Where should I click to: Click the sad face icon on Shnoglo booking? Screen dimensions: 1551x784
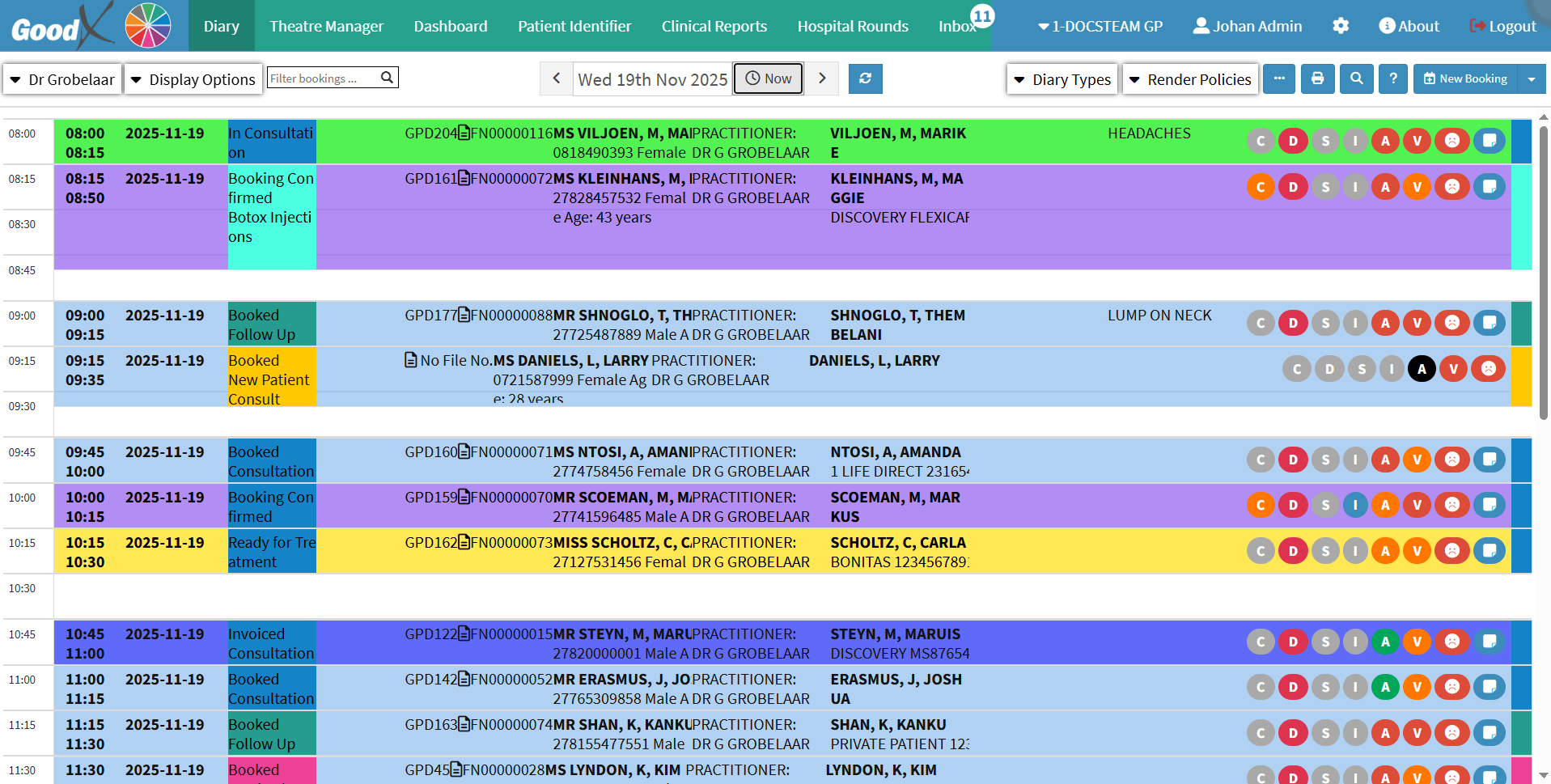coord(1452,323)
